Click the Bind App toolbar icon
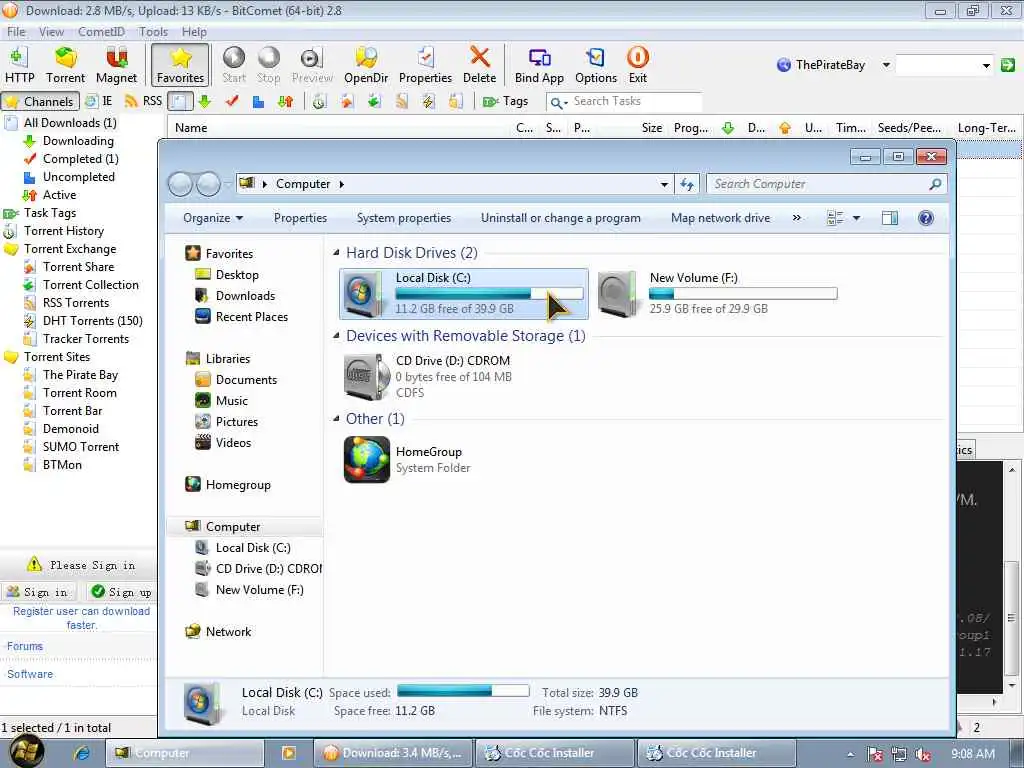Viewport: 1024px width, 768px height. click(539, 65)
